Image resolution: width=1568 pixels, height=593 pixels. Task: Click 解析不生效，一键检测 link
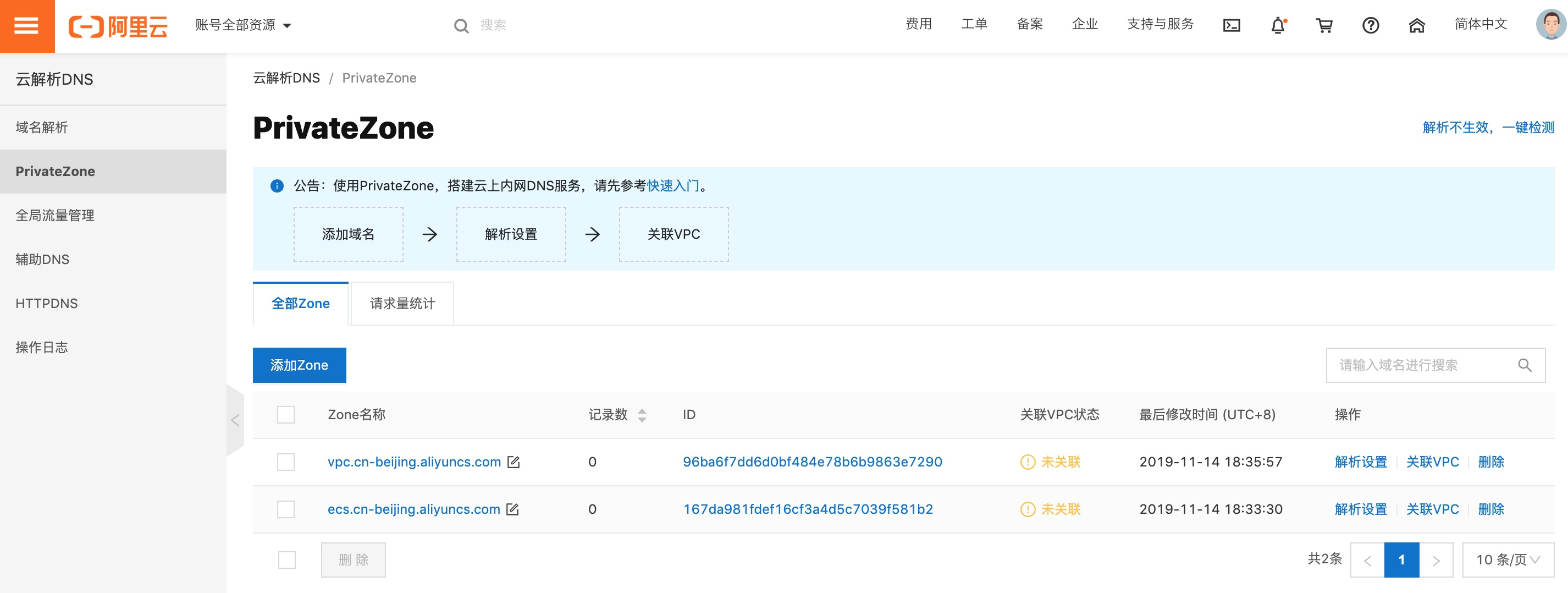point(1488,128)
